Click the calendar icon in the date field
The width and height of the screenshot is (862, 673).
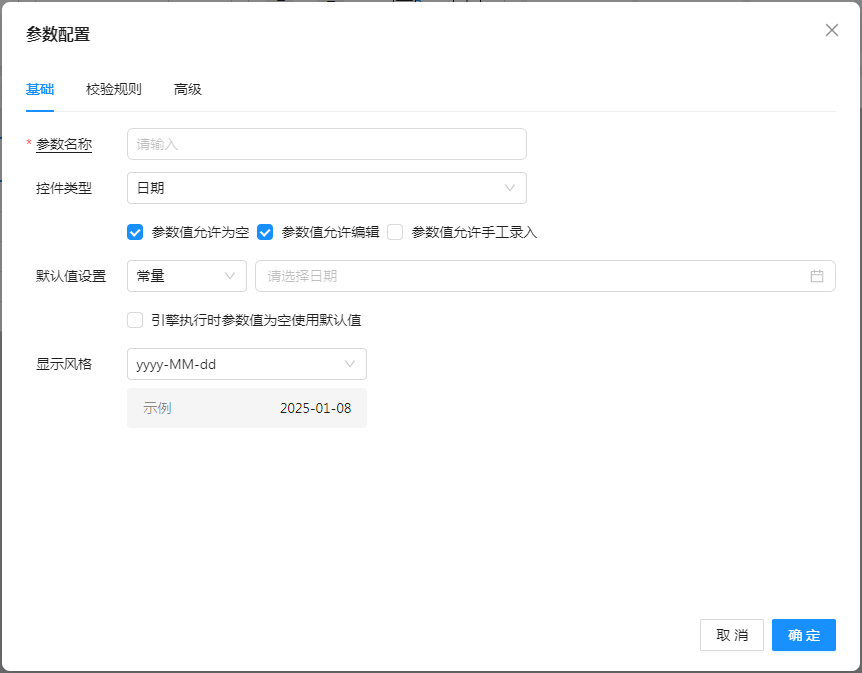click(x=816, y=276)
